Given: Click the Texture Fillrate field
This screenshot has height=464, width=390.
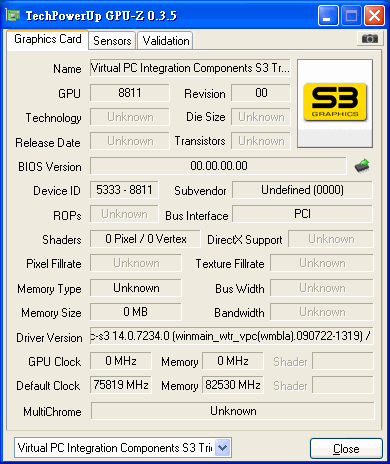Looking at the screenshot, I should tap(322, 263).
